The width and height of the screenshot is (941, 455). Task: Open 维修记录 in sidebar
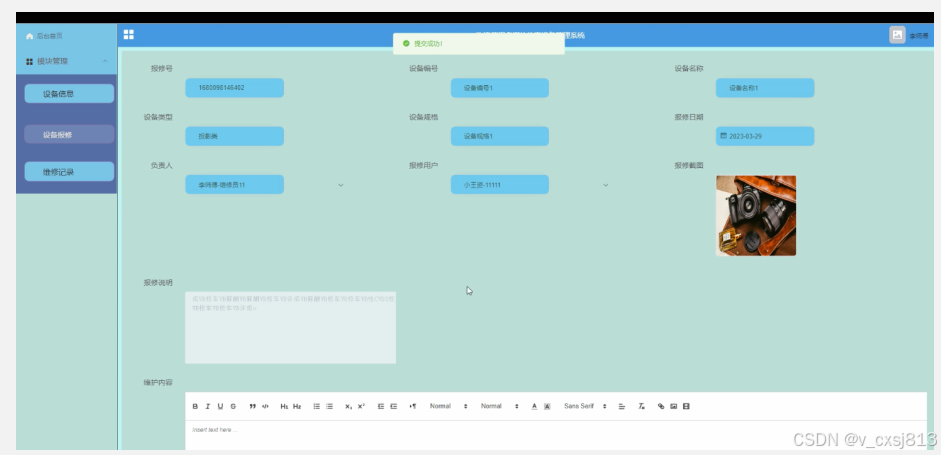pyautogui.click(x=69, y=172)
